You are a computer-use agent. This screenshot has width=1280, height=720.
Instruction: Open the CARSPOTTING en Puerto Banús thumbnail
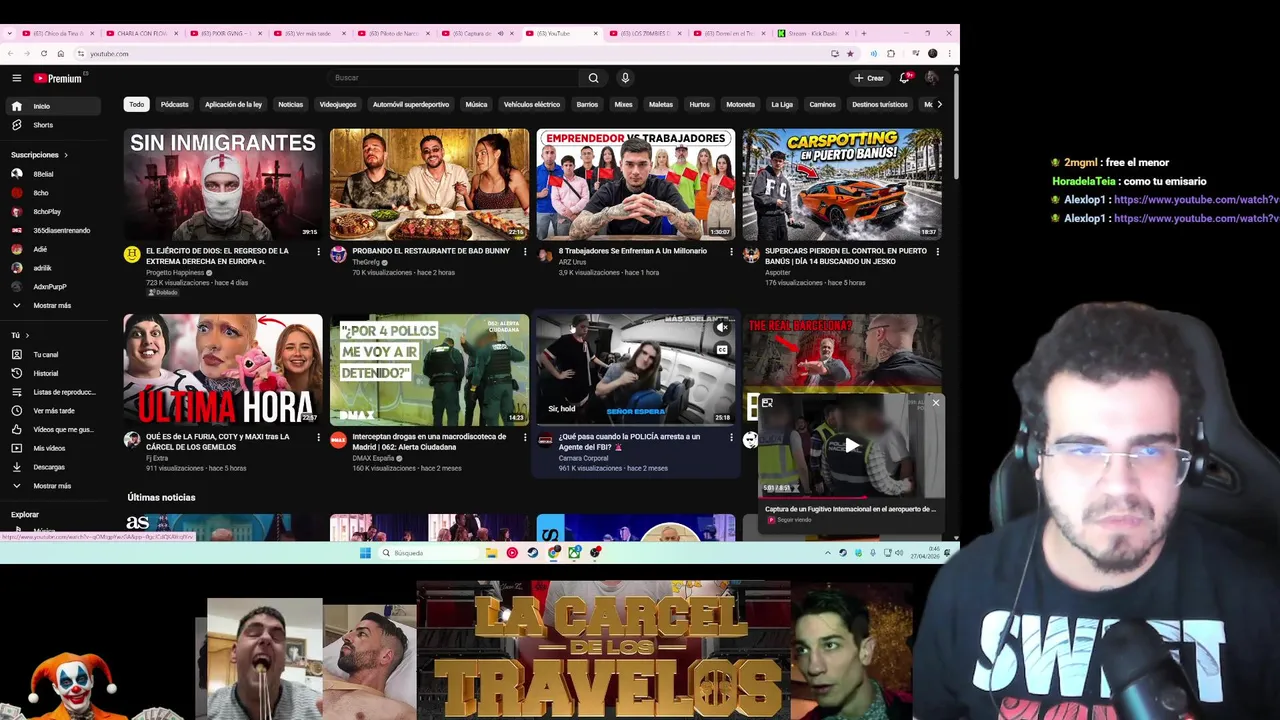pyautogui.click(x=841, y=184)
